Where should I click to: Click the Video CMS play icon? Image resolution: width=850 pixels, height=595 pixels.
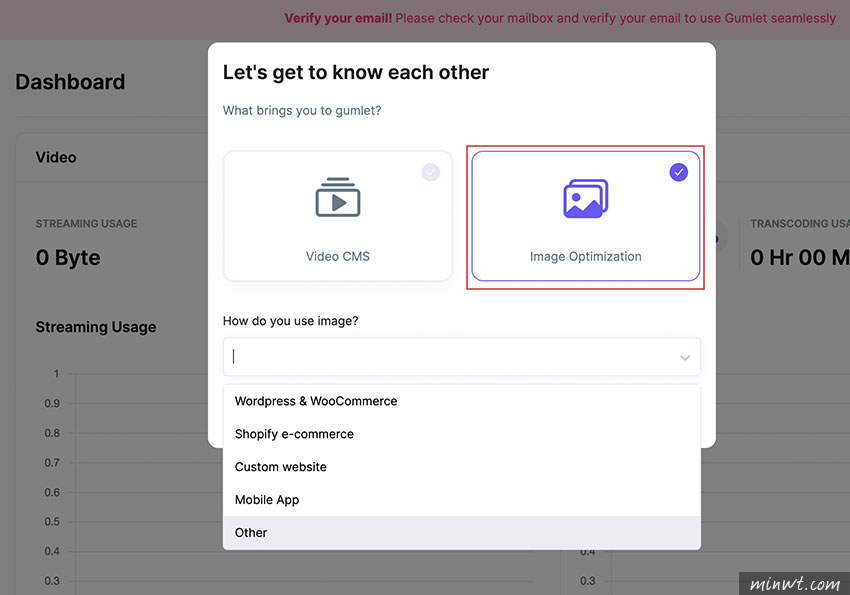[338, 197]
